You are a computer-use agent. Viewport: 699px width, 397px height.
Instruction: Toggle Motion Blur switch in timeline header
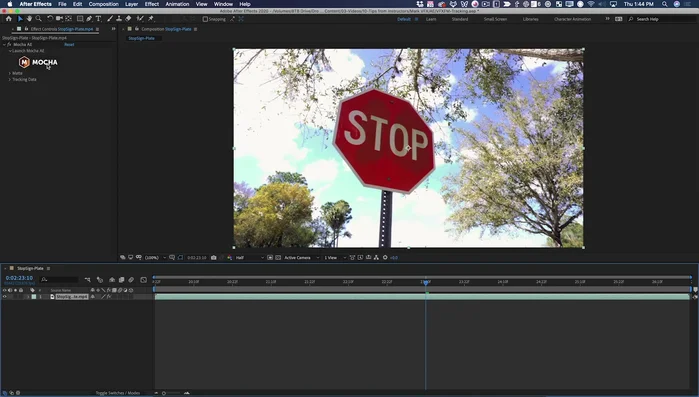131,280
